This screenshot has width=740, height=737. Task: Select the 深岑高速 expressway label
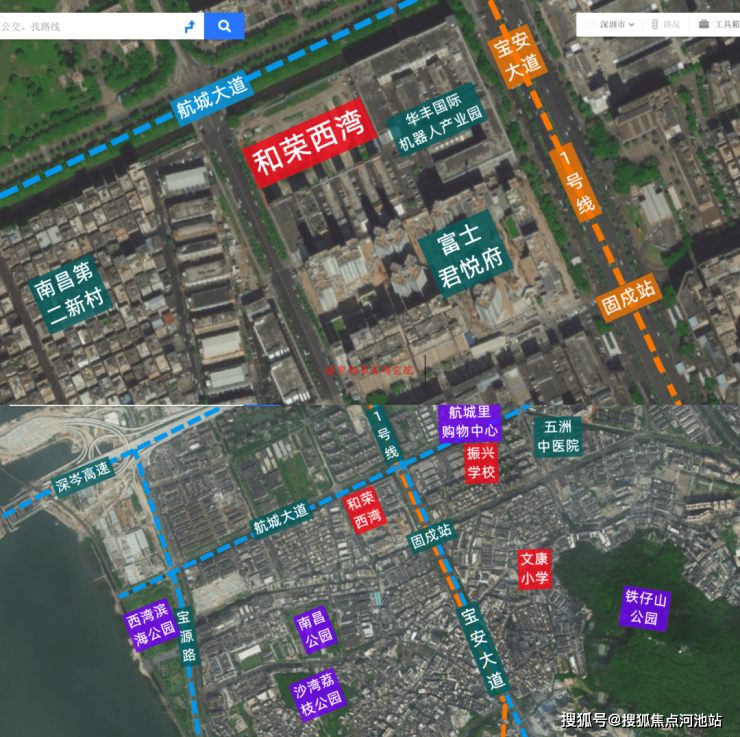[x=83, y=477]
